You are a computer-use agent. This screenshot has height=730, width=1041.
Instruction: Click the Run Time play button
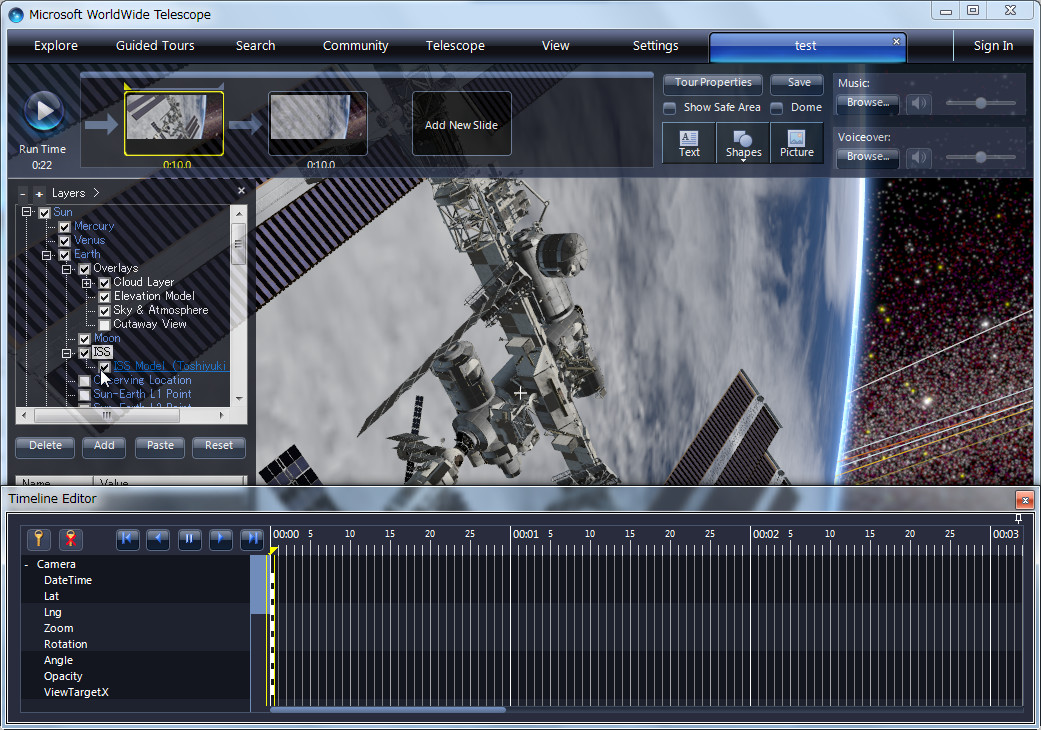[42, 110]
